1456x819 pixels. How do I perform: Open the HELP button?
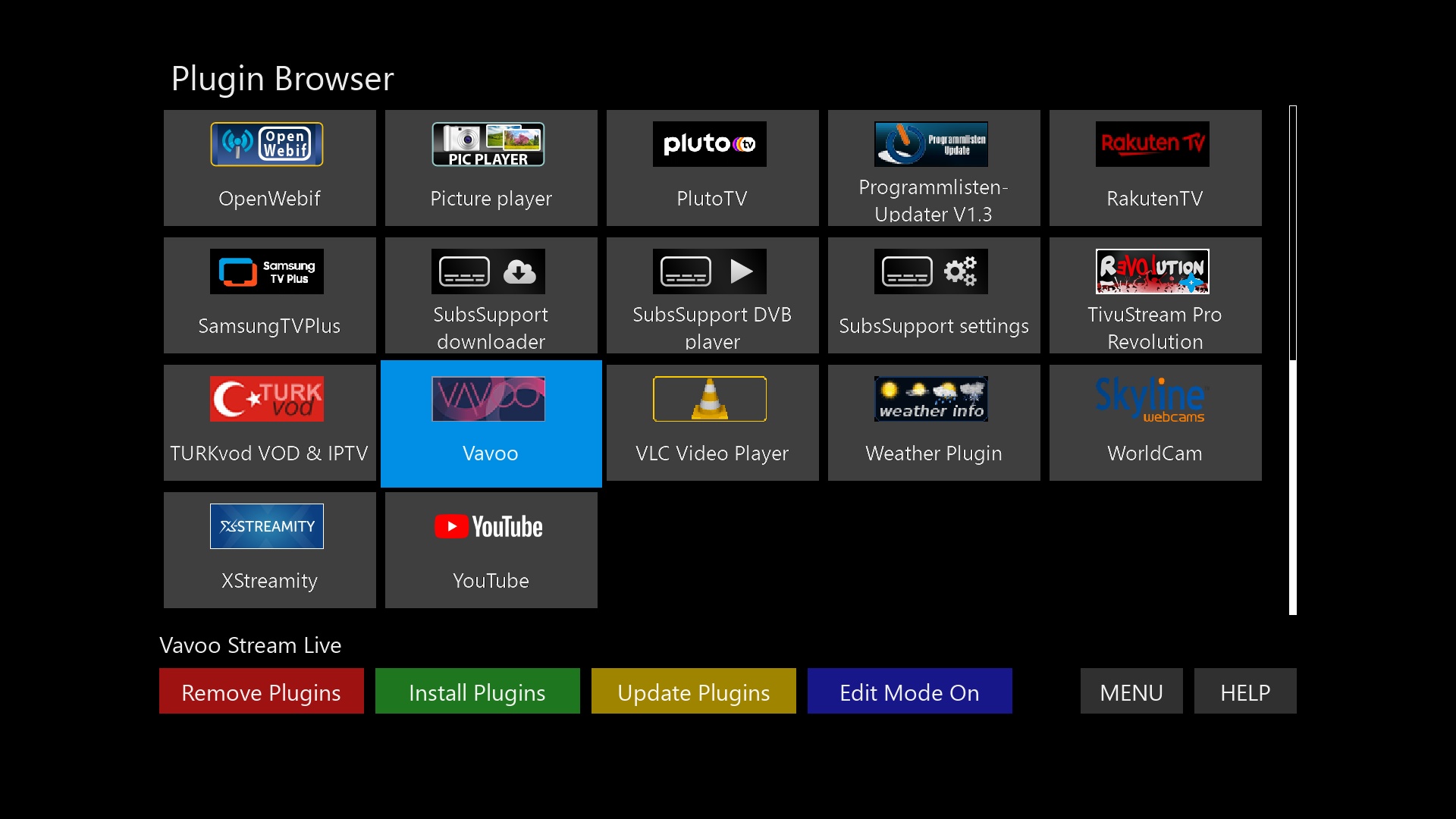[x=1245, y=691]
